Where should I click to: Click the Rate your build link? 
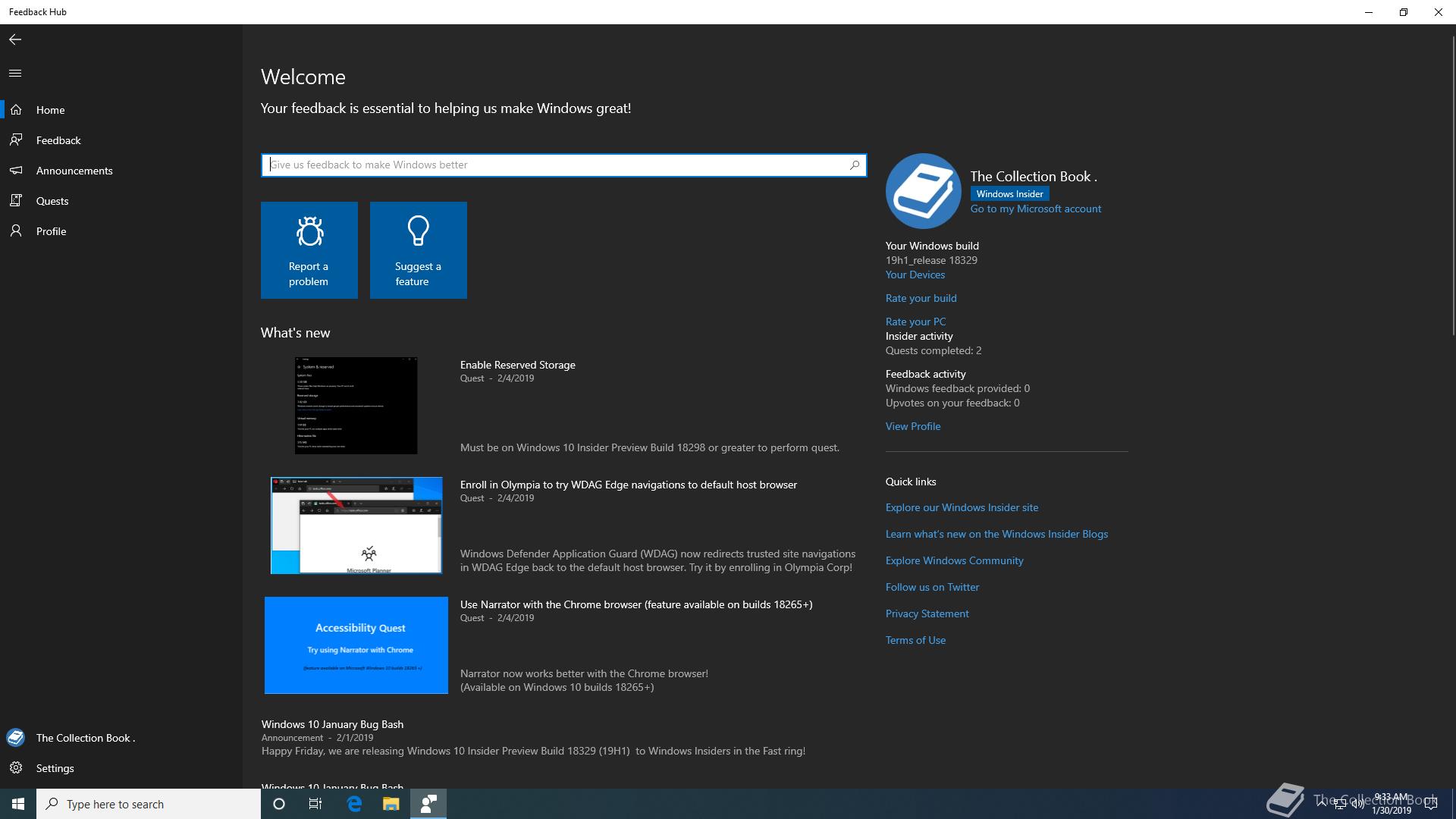pos(921,298)
